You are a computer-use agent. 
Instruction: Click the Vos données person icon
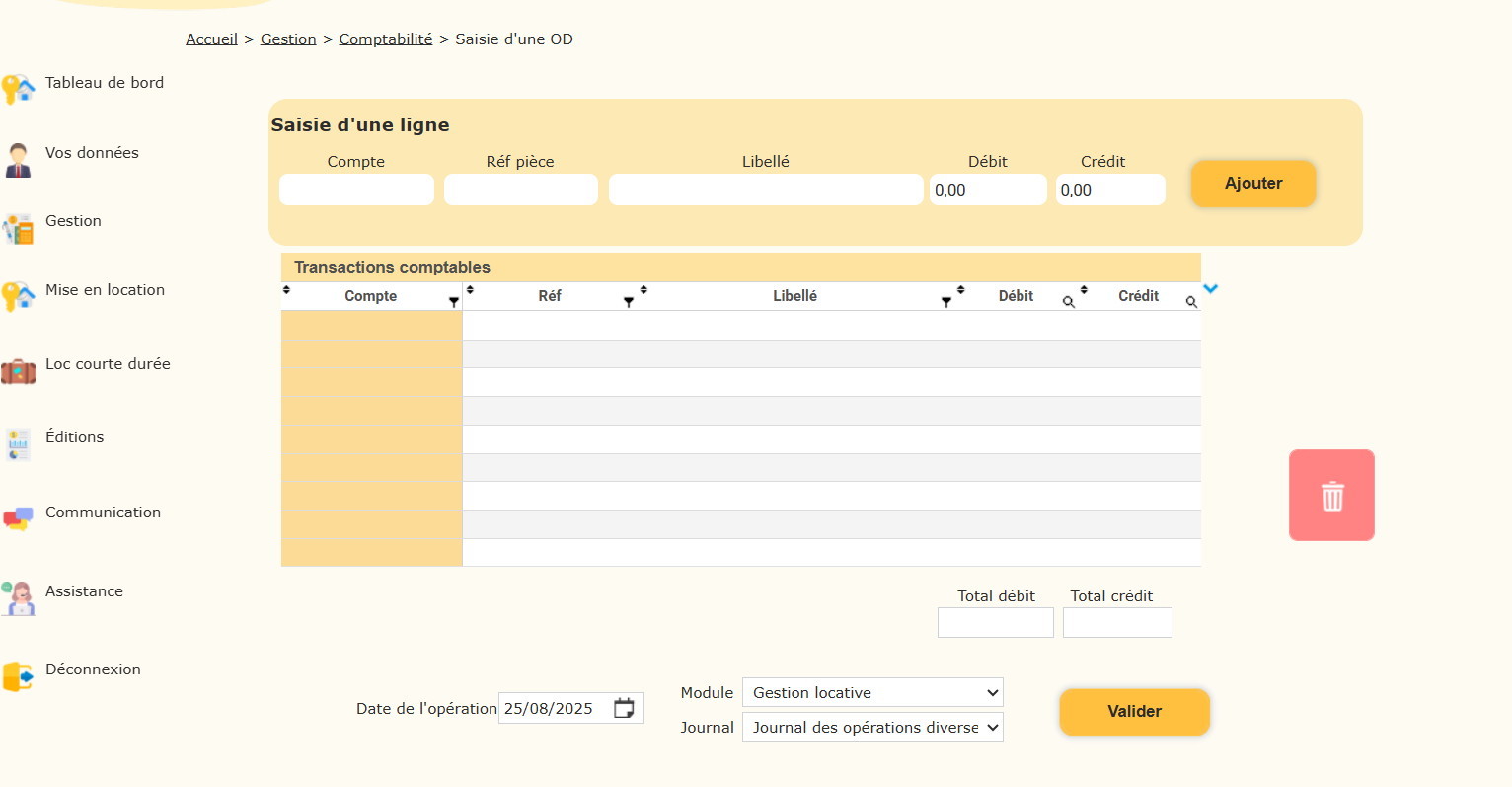click(x=18, y=159)
